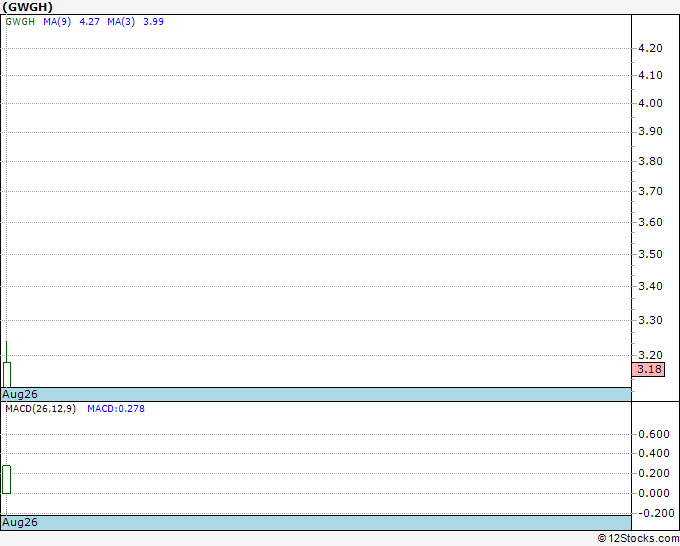Click the 4.20 price axis label

pyautogui.click(x=651, y=48)
